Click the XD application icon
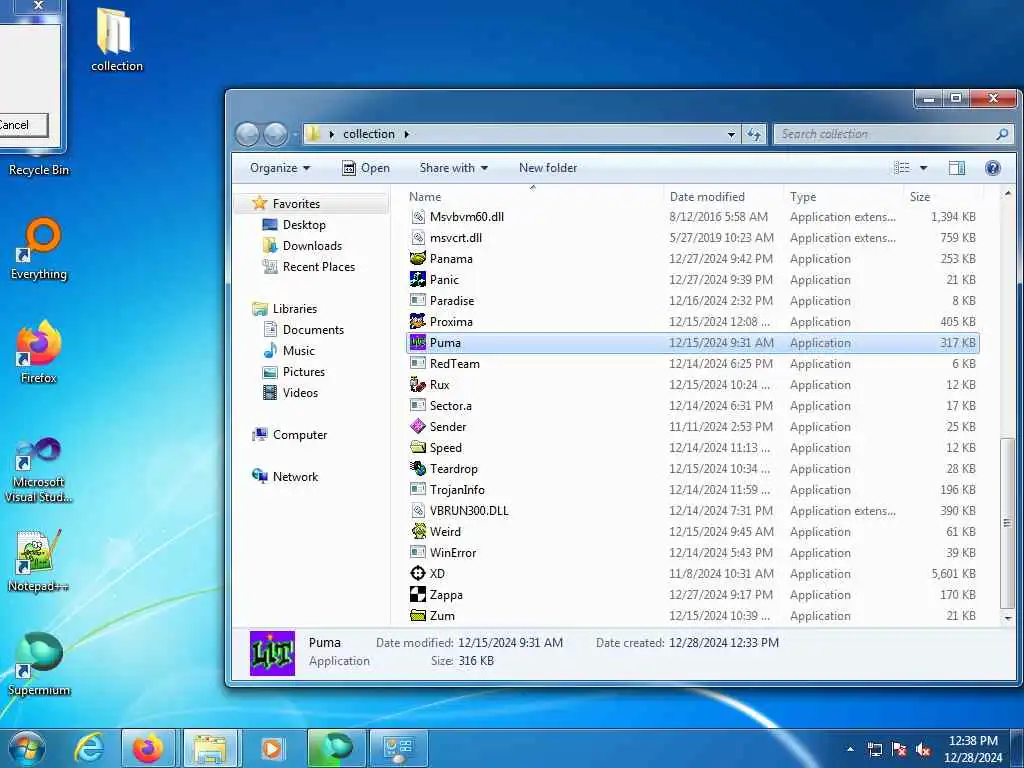 (417, 573)
